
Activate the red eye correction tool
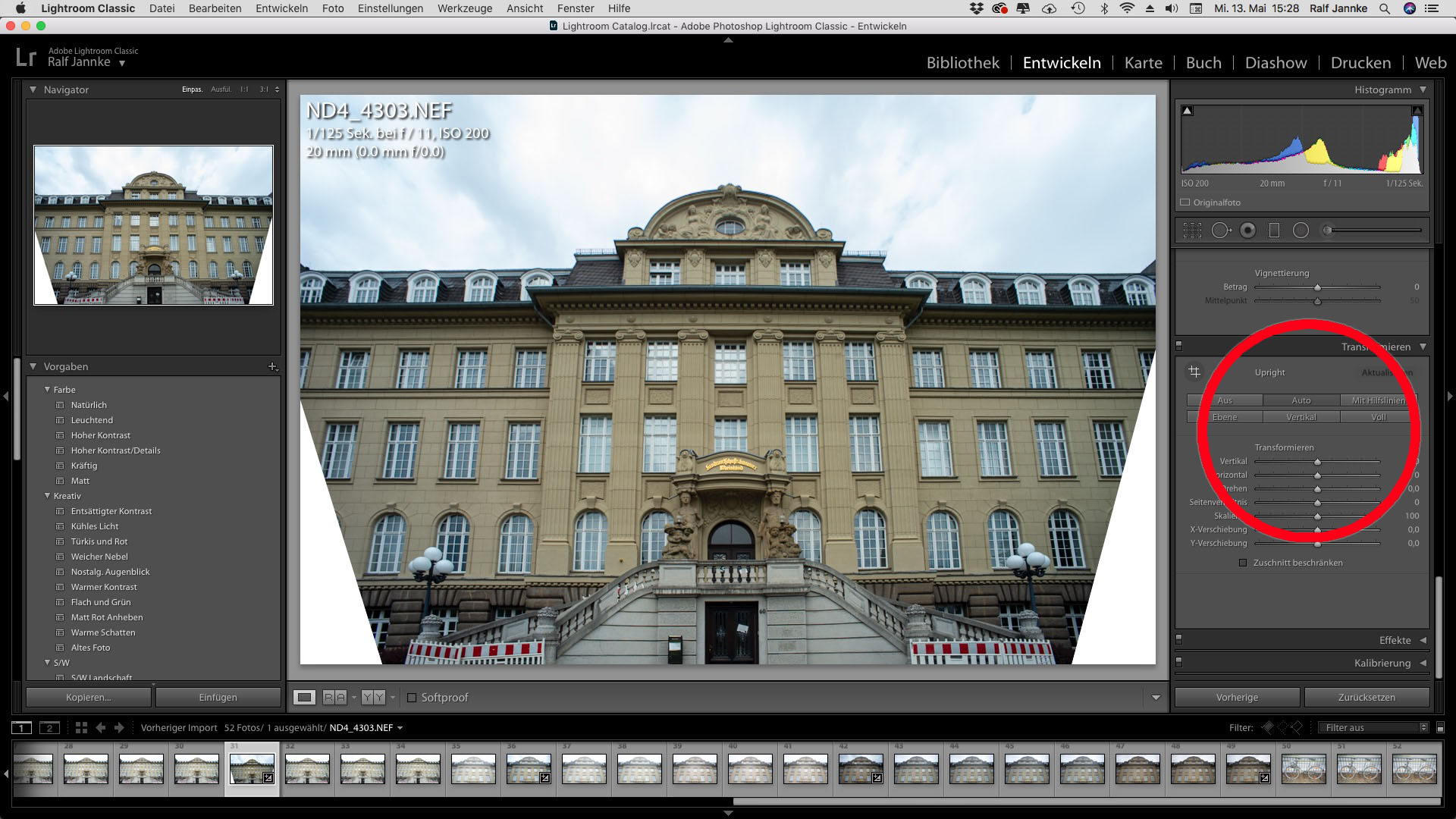point(1247,231)
